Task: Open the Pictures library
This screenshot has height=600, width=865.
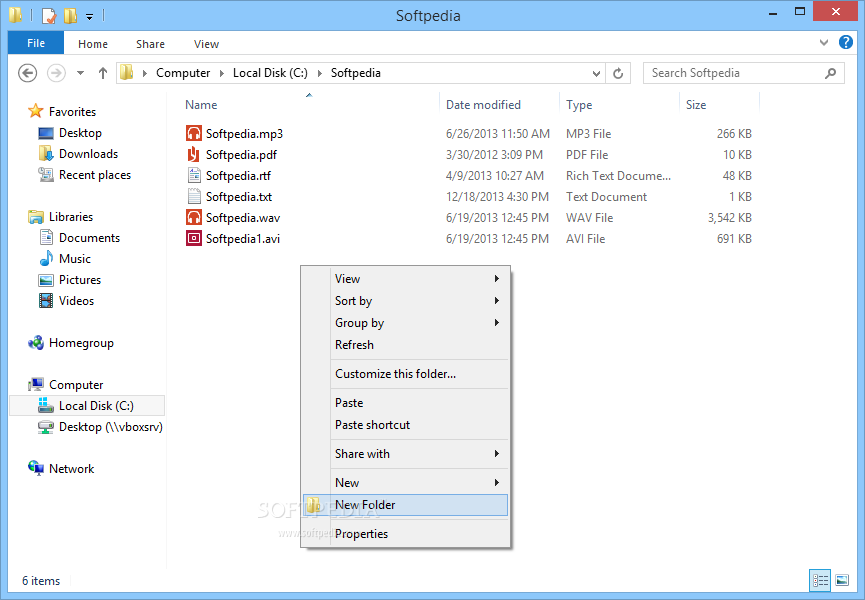Action: (80, 280)
